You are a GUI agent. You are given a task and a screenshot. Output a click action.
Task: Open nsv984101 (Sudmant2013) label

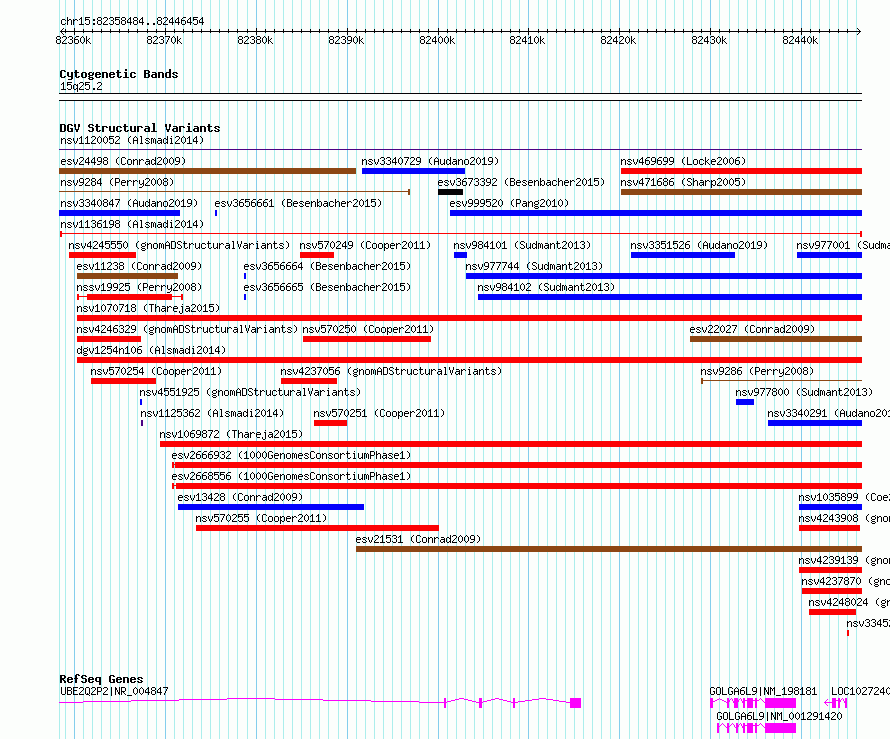pos(522,245)
